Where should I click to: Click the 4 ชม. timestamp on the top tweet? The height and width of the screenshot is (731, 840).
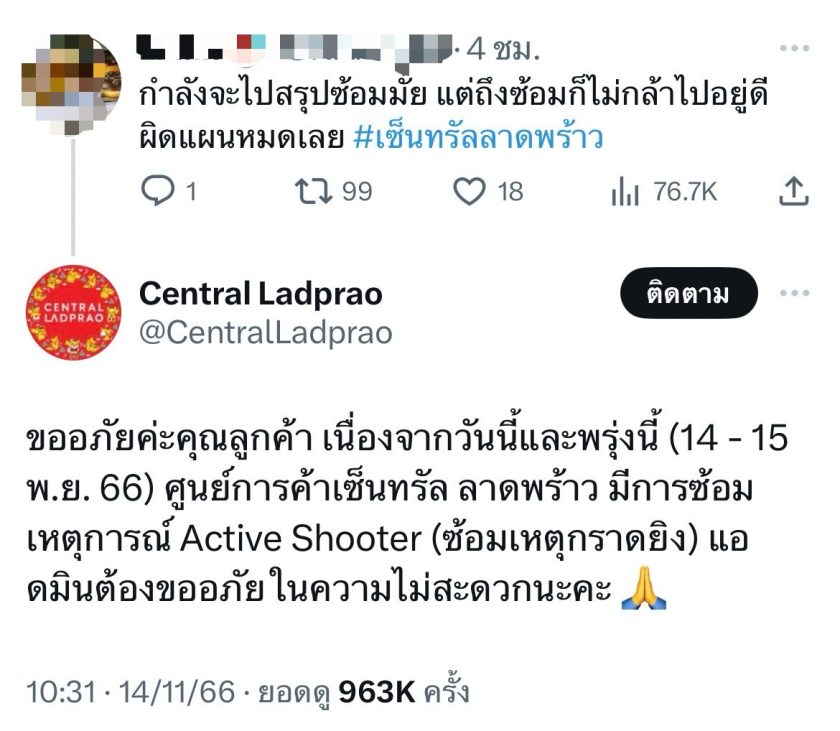[x=502, y=49]
